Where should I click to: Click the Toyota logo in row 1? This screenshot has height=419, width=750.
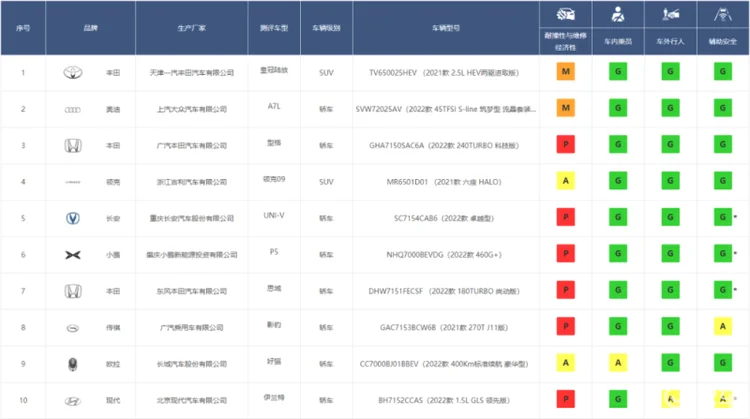(73, 72)
